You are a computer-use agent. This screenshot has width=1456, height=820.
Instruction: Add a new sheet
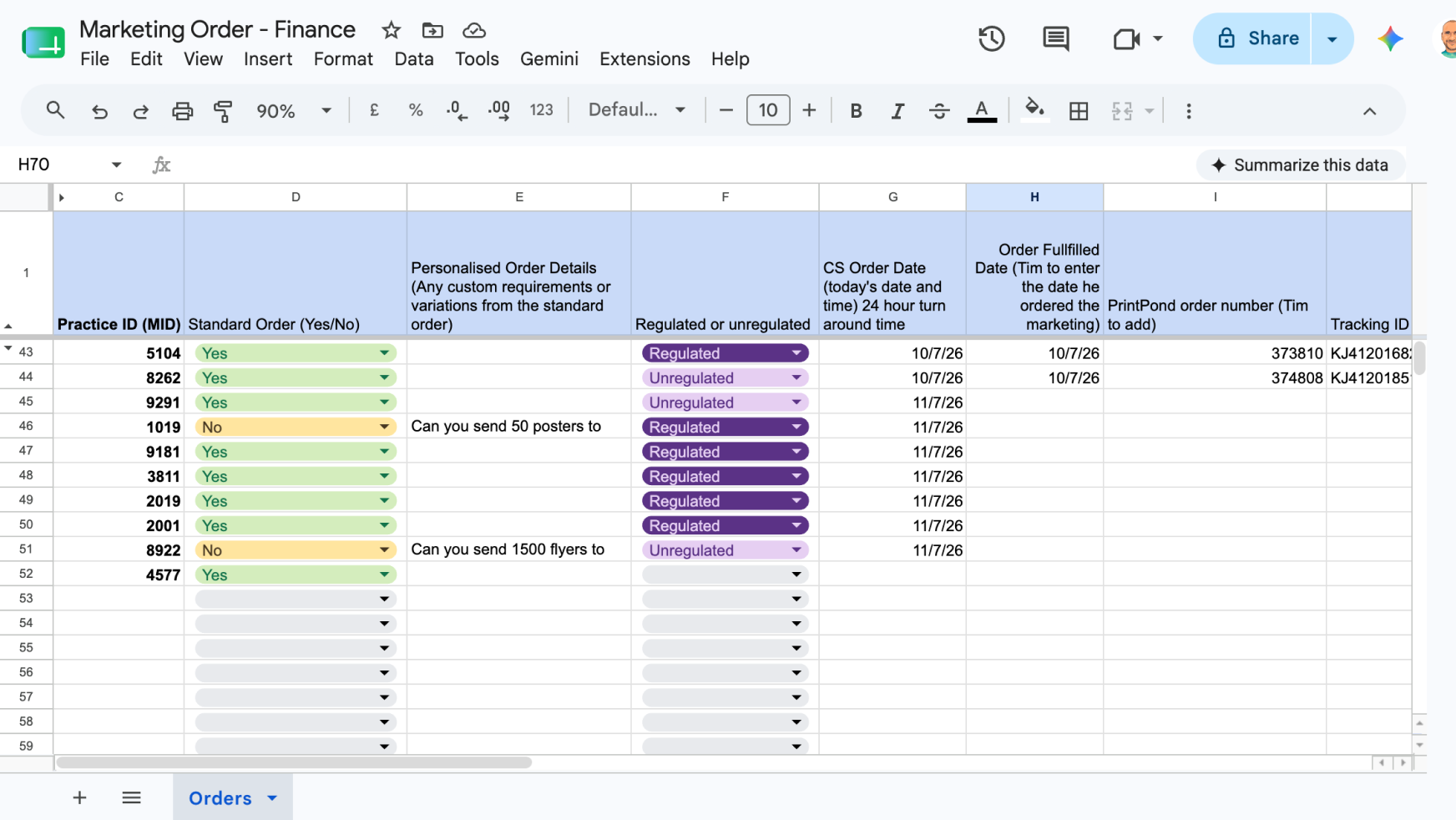pyautogui.click(x=79, y=797)
